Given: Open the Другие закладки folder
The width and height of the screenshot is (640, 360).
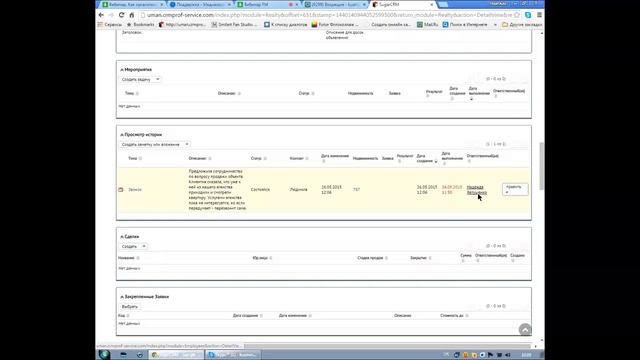Looking at the screenshot, I should click(522, 24).
